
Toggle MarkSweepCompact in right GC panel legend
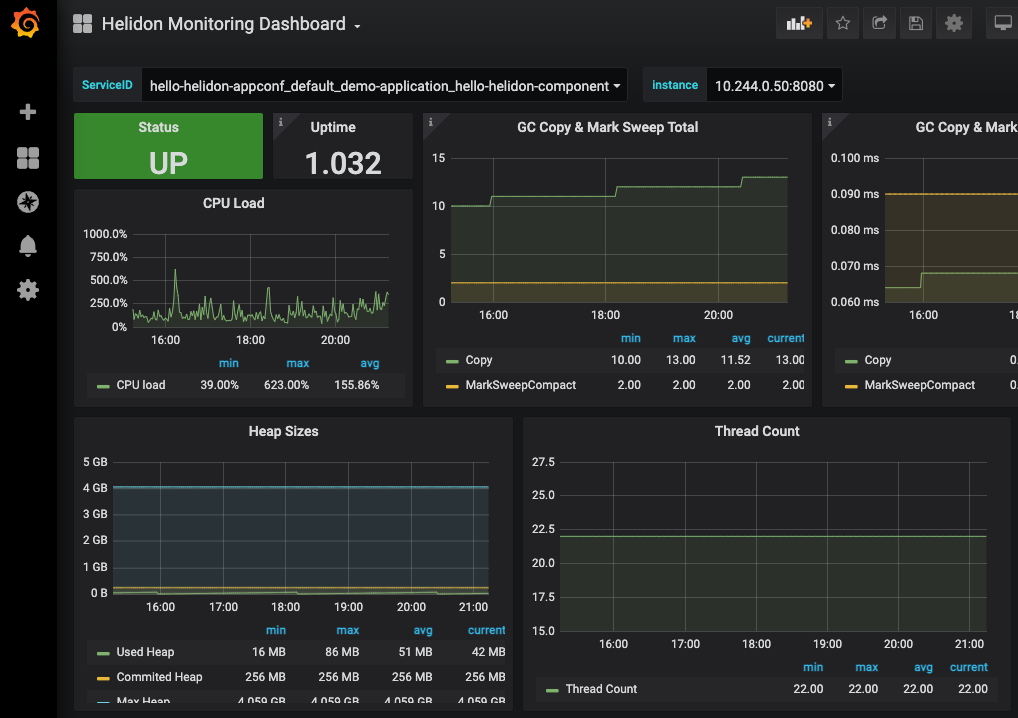(x=919, y=385)
